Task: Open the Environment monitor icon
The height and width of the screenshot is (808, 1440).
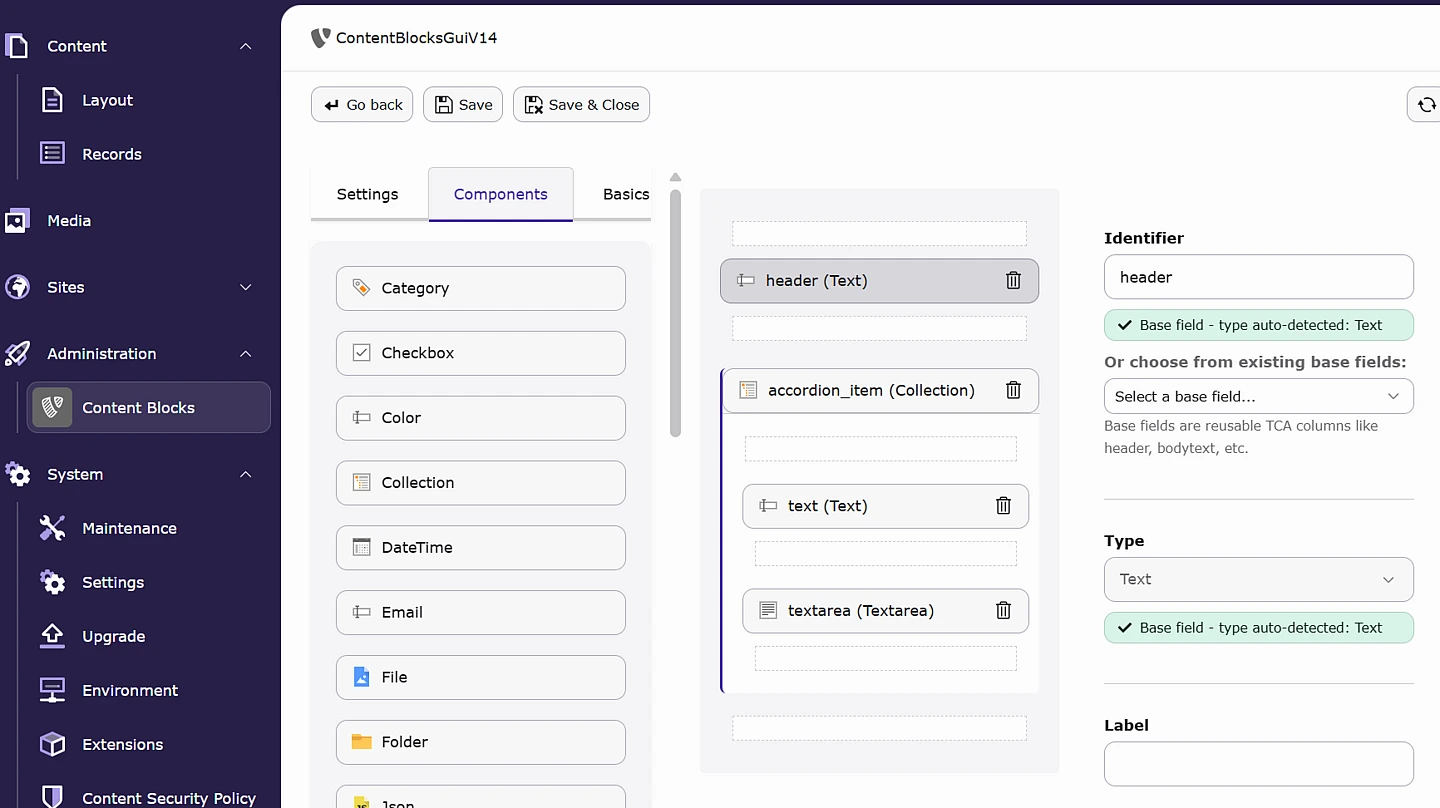Action: (x=52, y=690)
